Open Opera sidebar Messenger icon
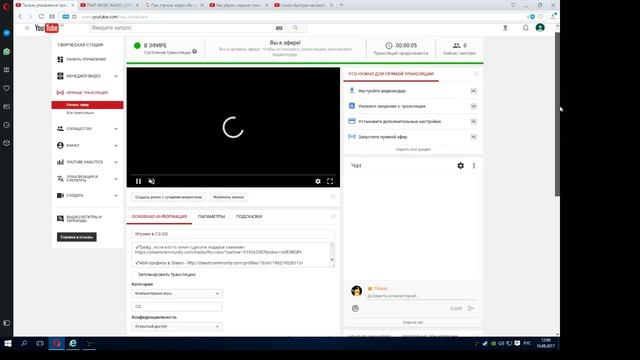 (x=7, y=33)
